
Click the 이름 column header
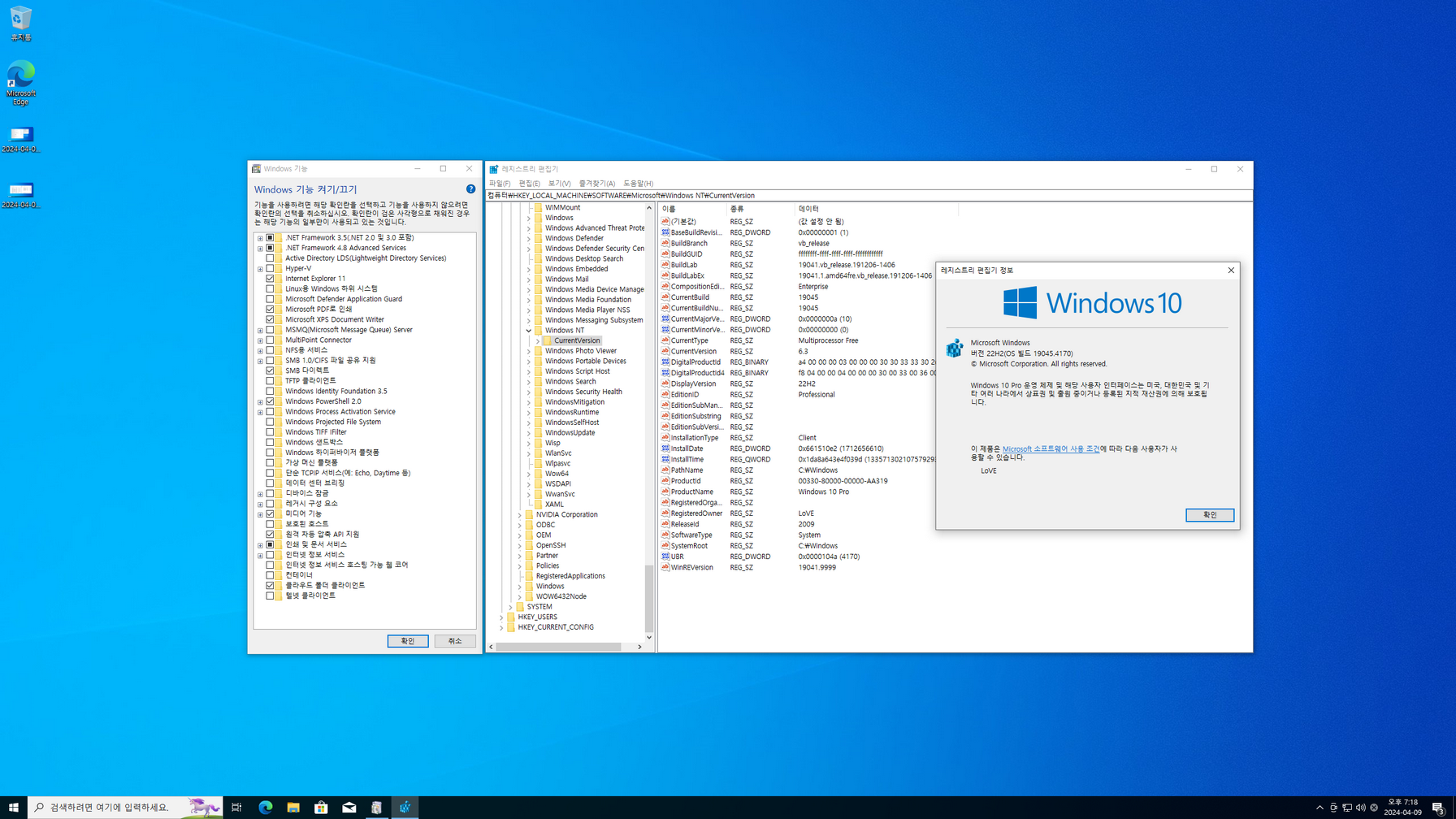tap(691, 209)
